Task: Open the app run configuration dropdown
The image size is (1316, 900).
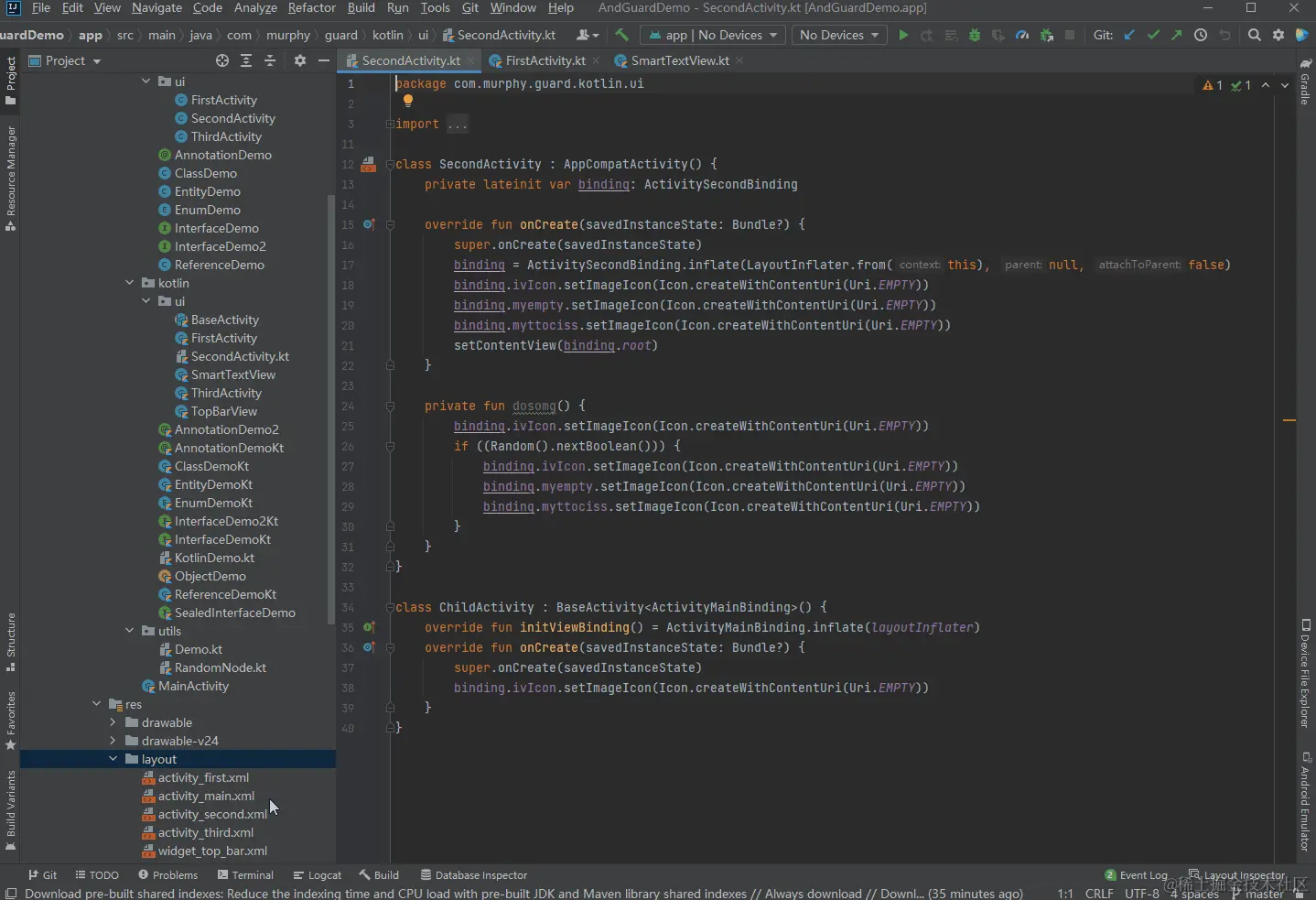Action: click(713, 35)
